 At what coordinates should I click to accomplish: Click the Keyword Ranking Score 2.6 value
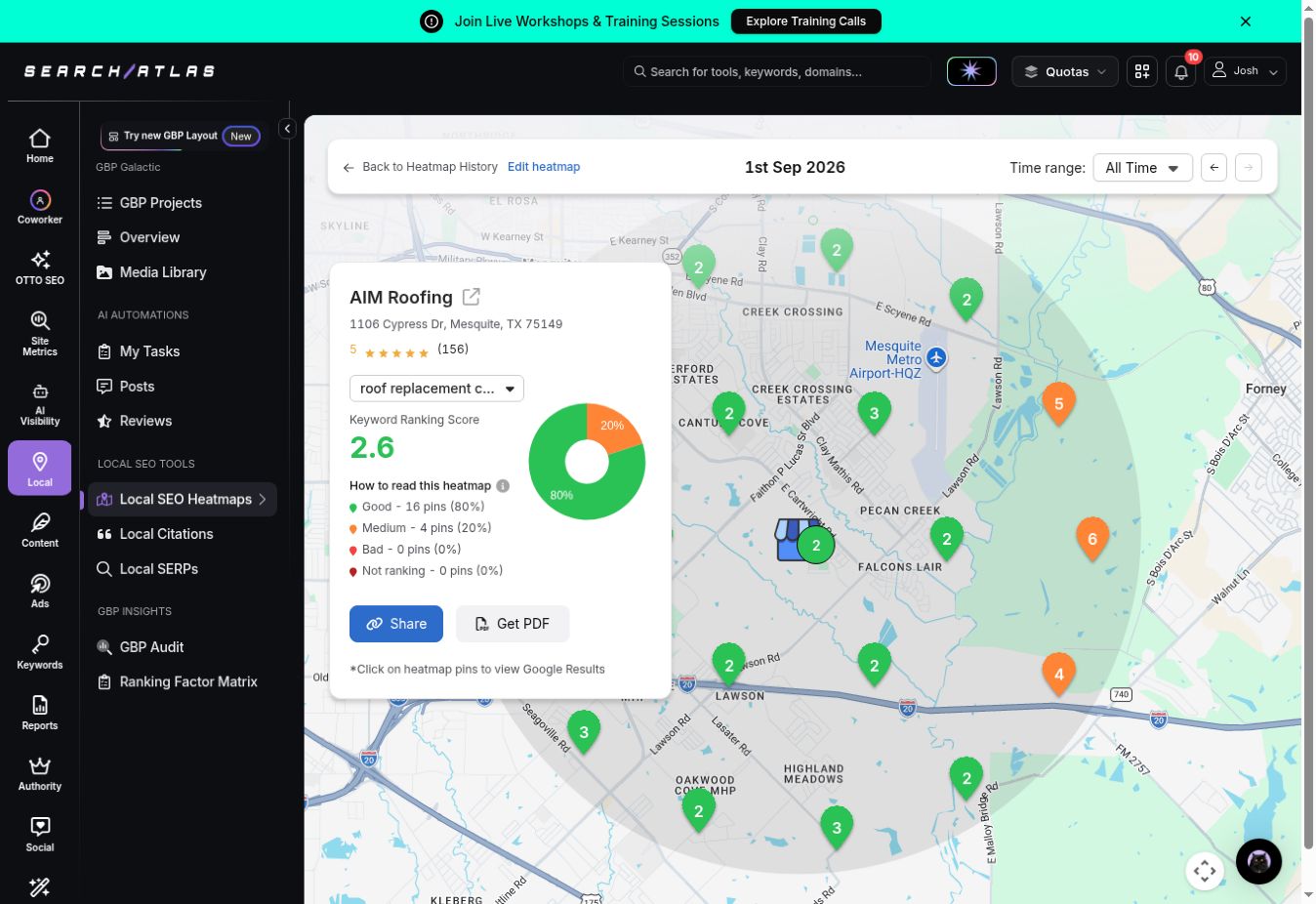point(372,447)
